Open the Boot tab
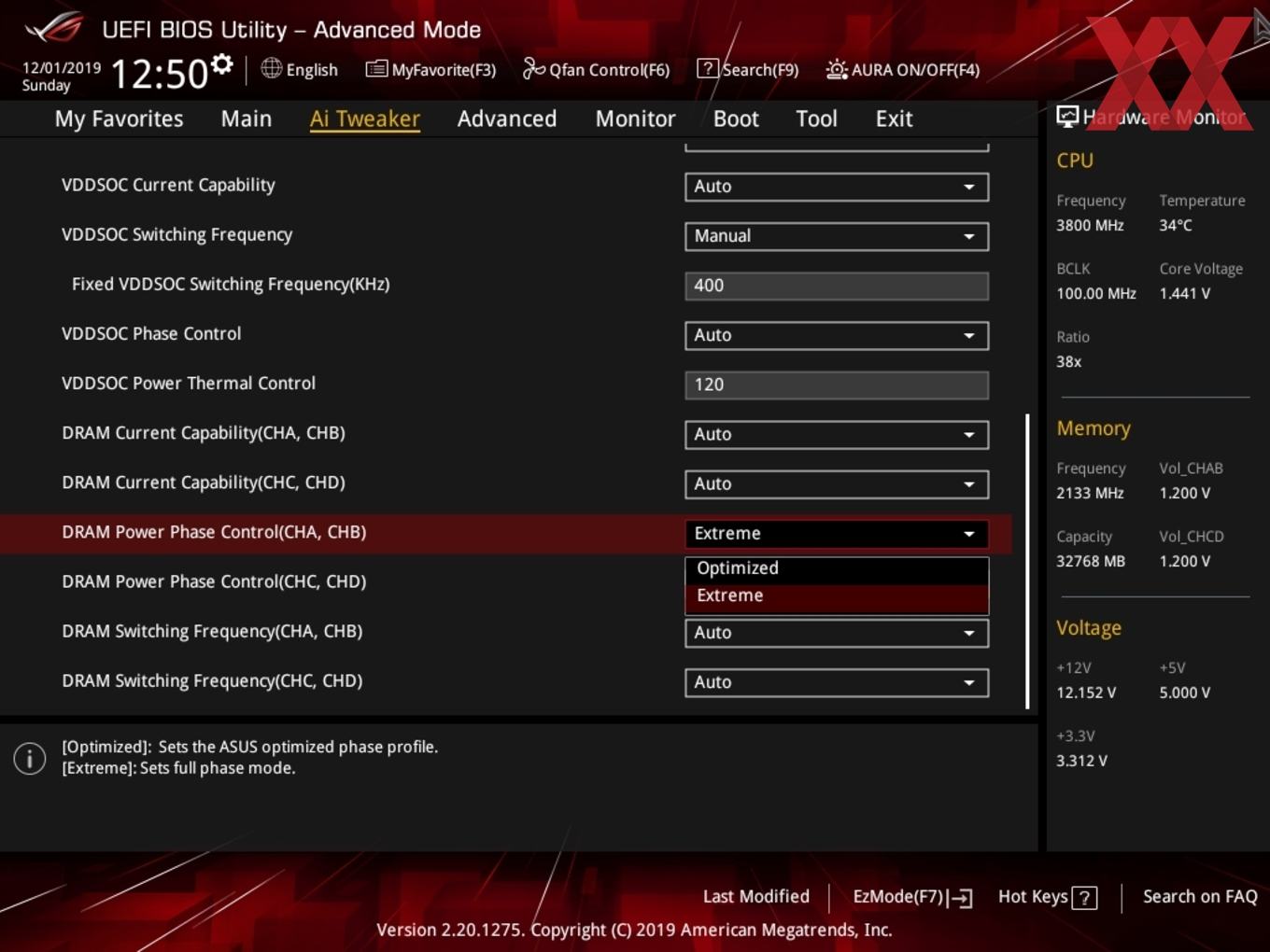This screenshot has width=1270, height=952. [736, 119]
